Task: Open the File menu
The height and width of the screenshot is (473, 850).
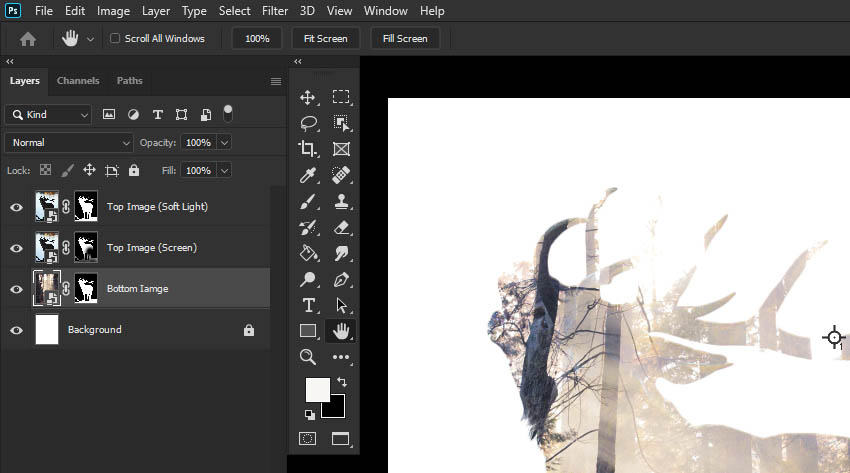Action: tap(44, 11)
